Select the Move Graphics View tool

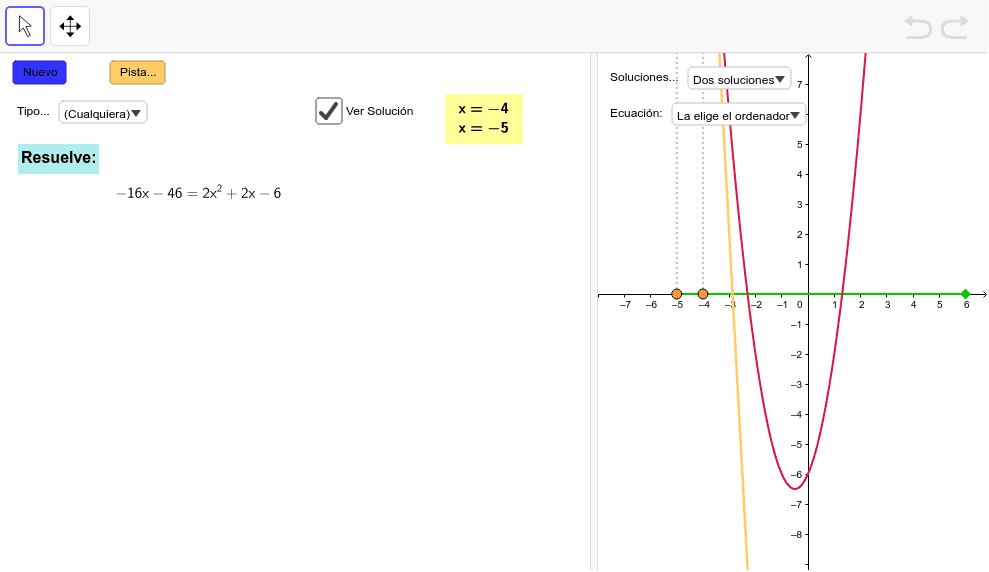[70, 26]
